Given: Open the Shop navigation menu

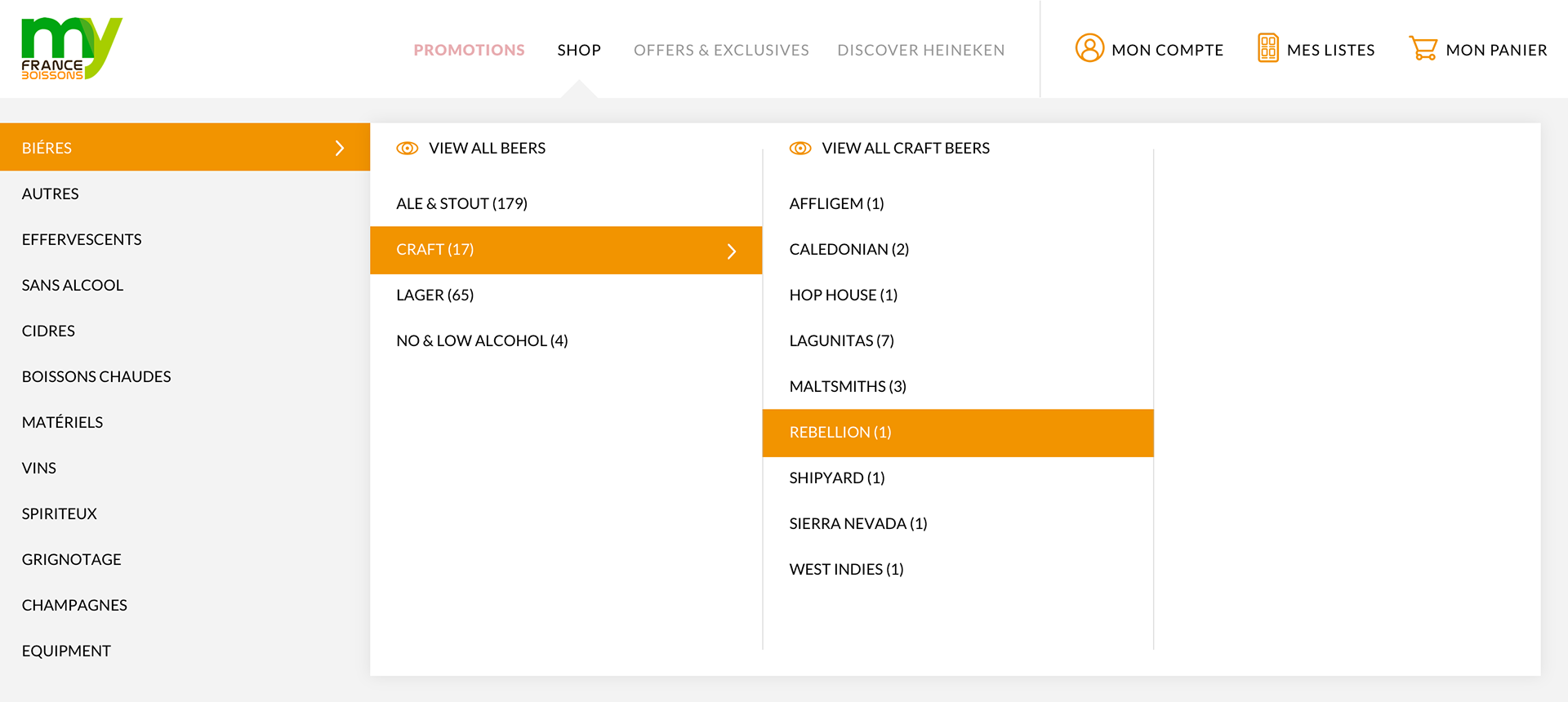Looking at the screenshot, I should coord(579,50).
